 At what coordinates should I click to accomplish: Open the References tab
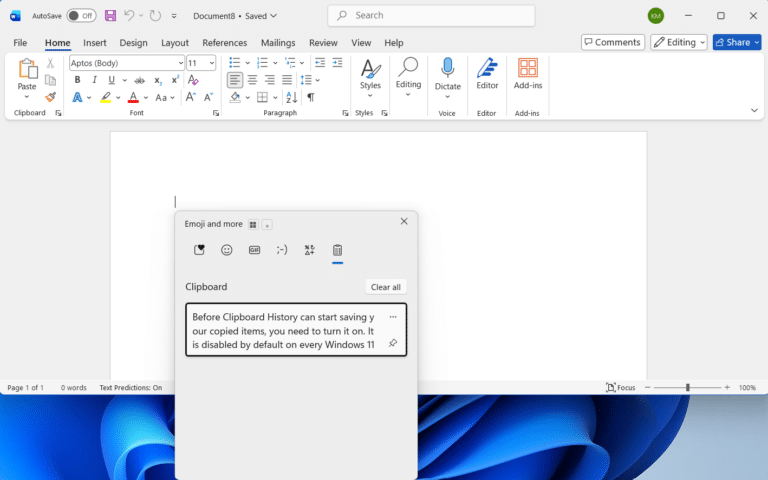point(224,43)
